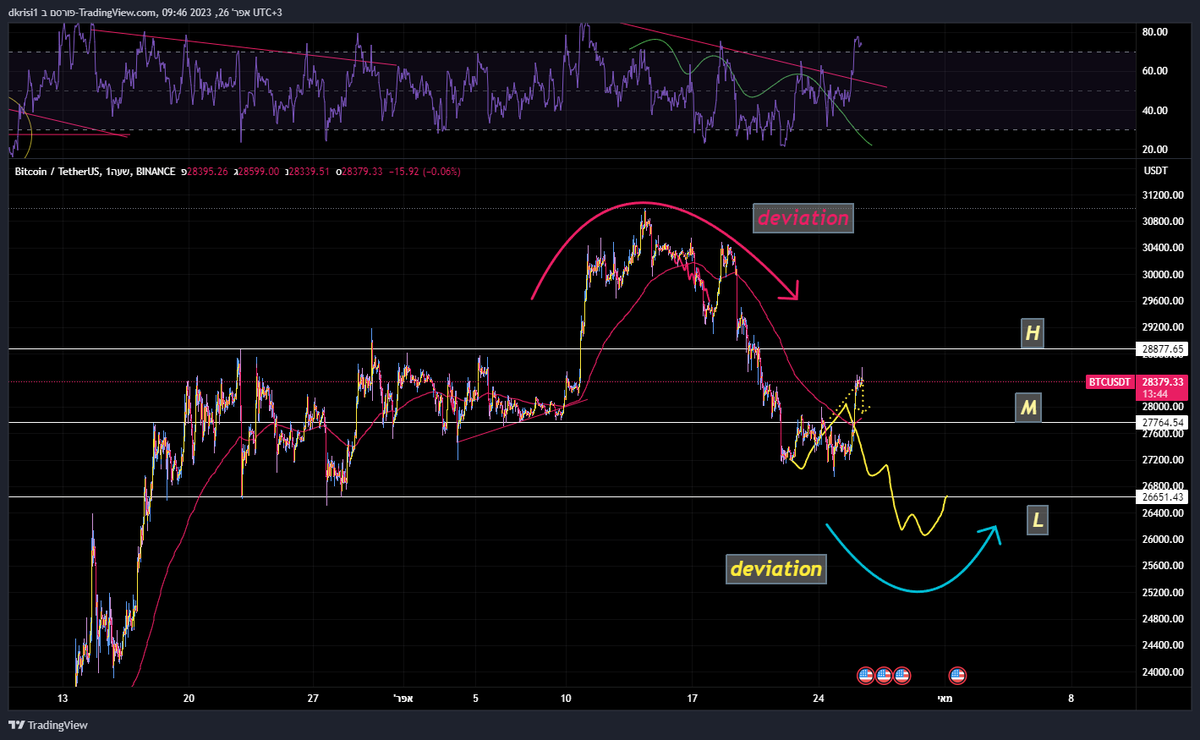Screen dimensions: 1200x740
Task: Click the 26000.00 price axis value
Action: point(1161,540)
